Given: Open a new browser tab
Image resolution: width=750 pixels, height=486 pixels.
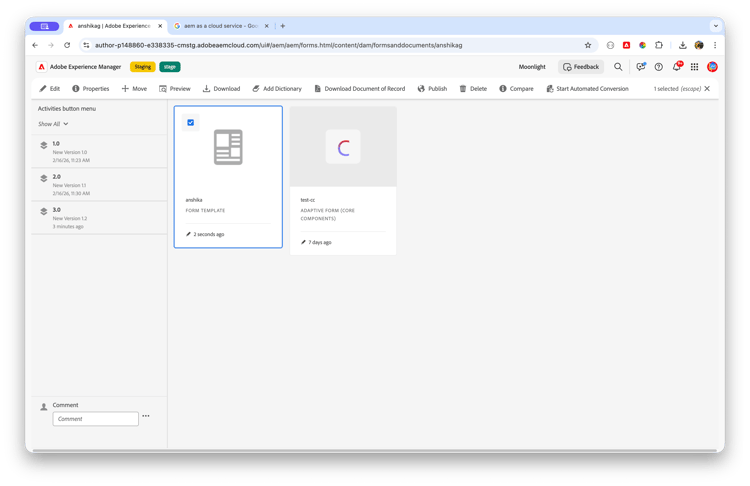Looking at the screenshot, I should pos(283,26).
